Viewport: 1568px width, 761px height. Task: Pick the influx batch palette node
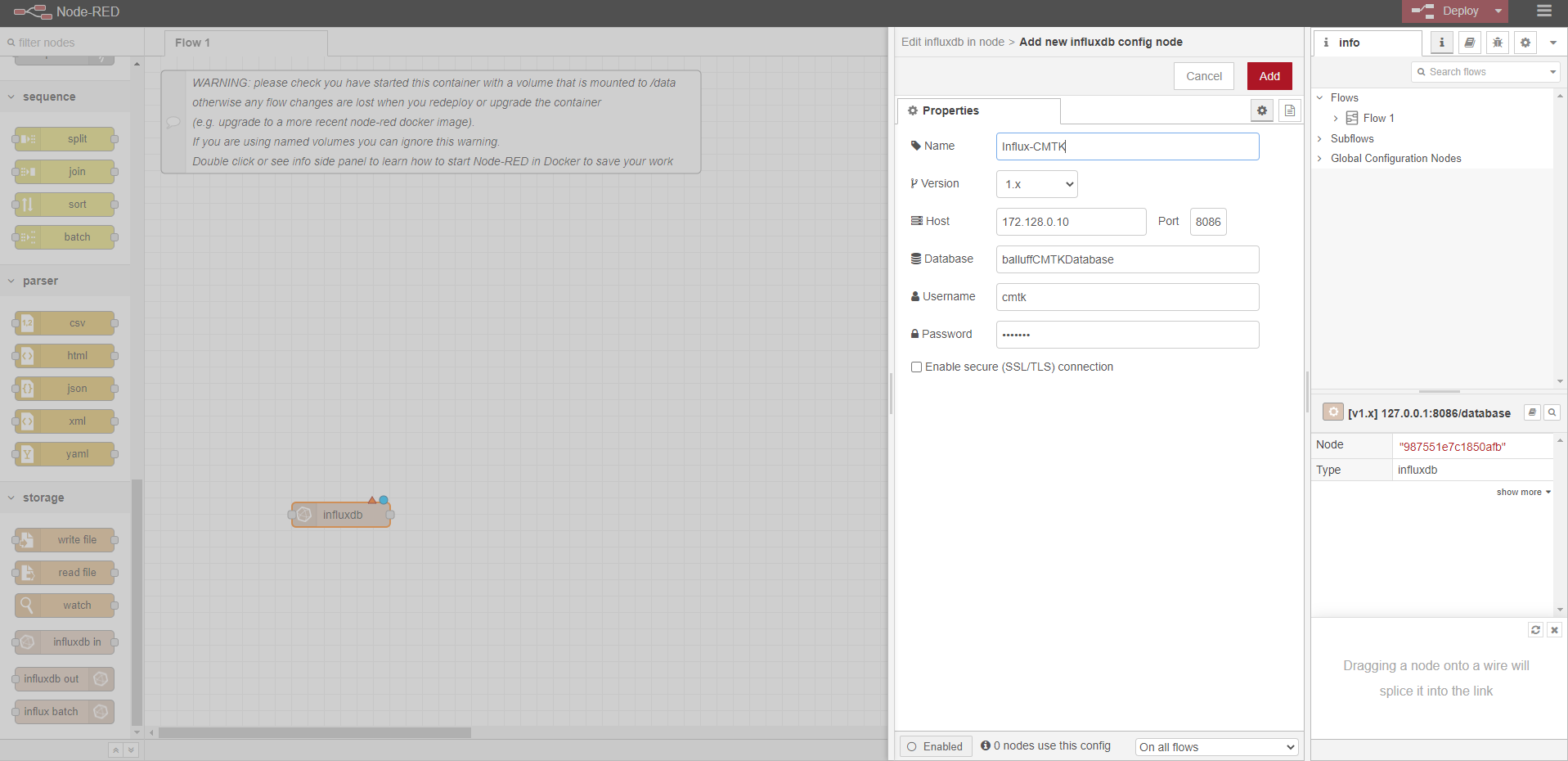65,712
